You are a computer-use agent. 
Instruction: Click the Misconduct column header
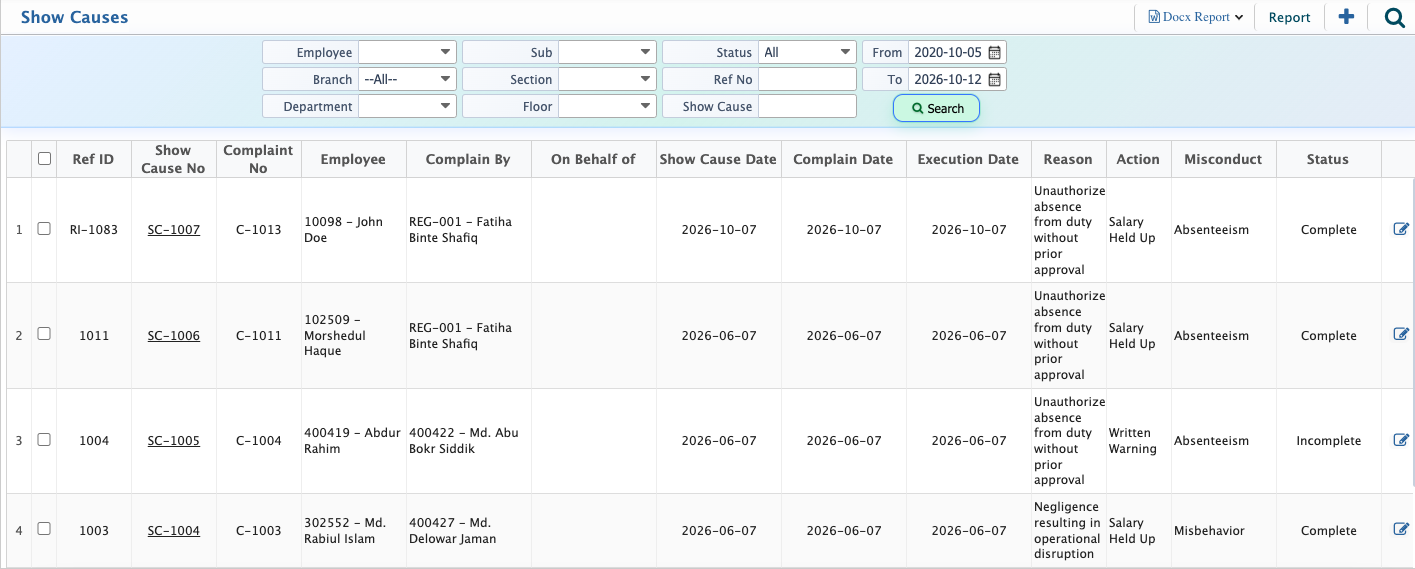(x=1223, y=159)
